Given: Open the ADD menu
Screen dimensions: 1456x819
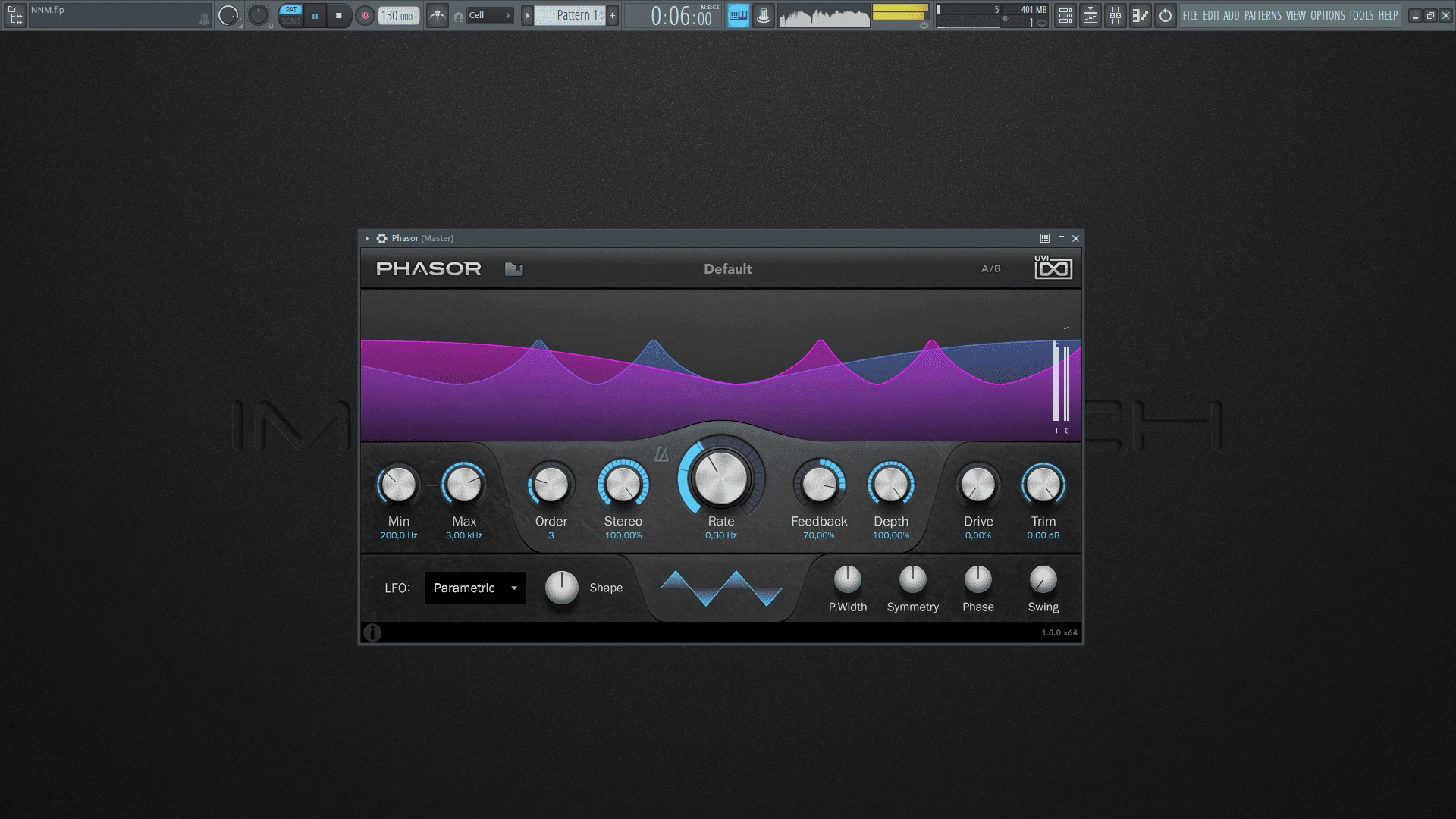Looking at the screenshot, I should pyautogui.click(x=1232, y=15).
